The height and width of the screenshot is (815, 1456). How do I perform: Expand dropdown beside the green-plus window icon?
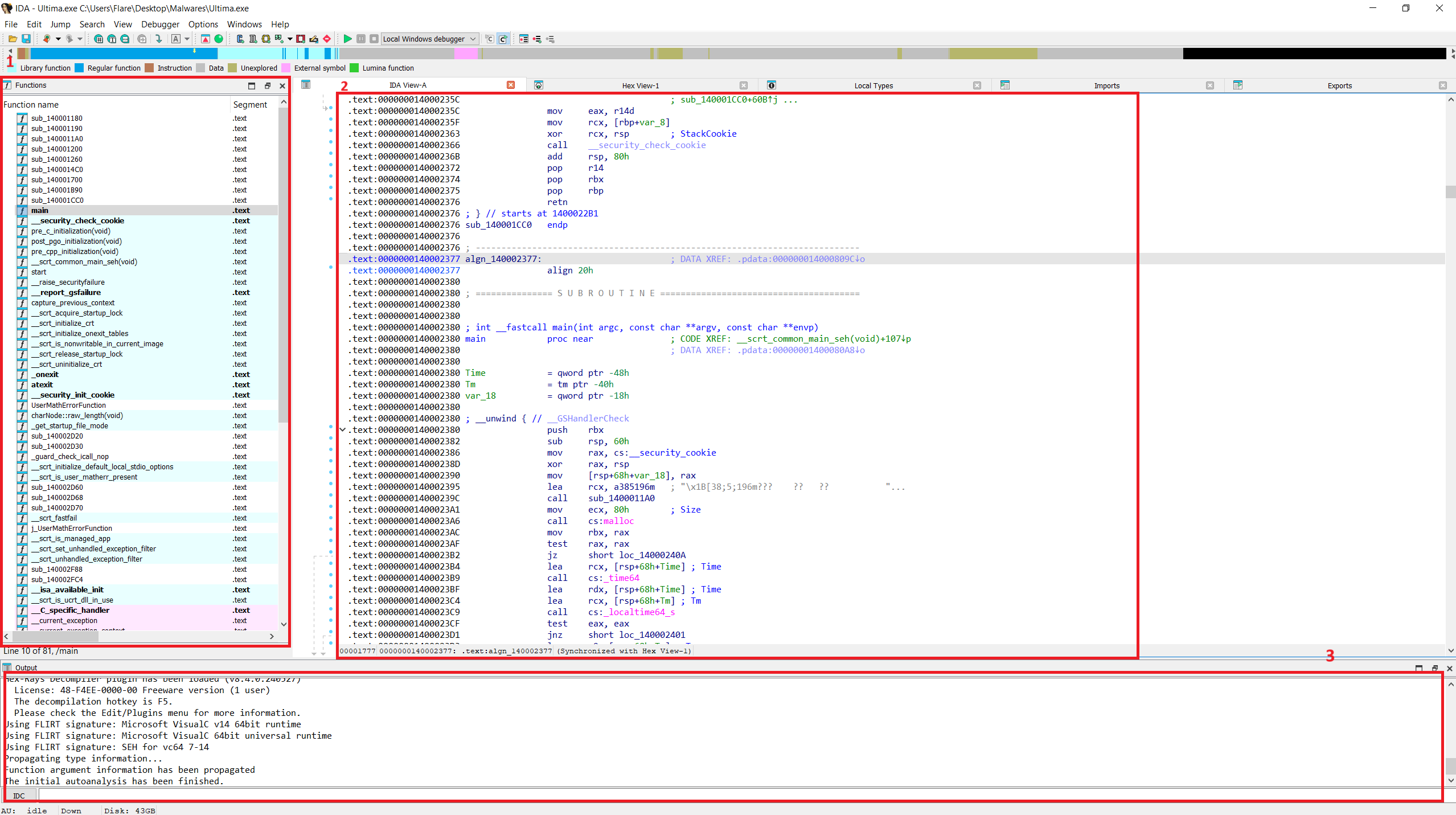pyautogui.click(x=290, y=39)
